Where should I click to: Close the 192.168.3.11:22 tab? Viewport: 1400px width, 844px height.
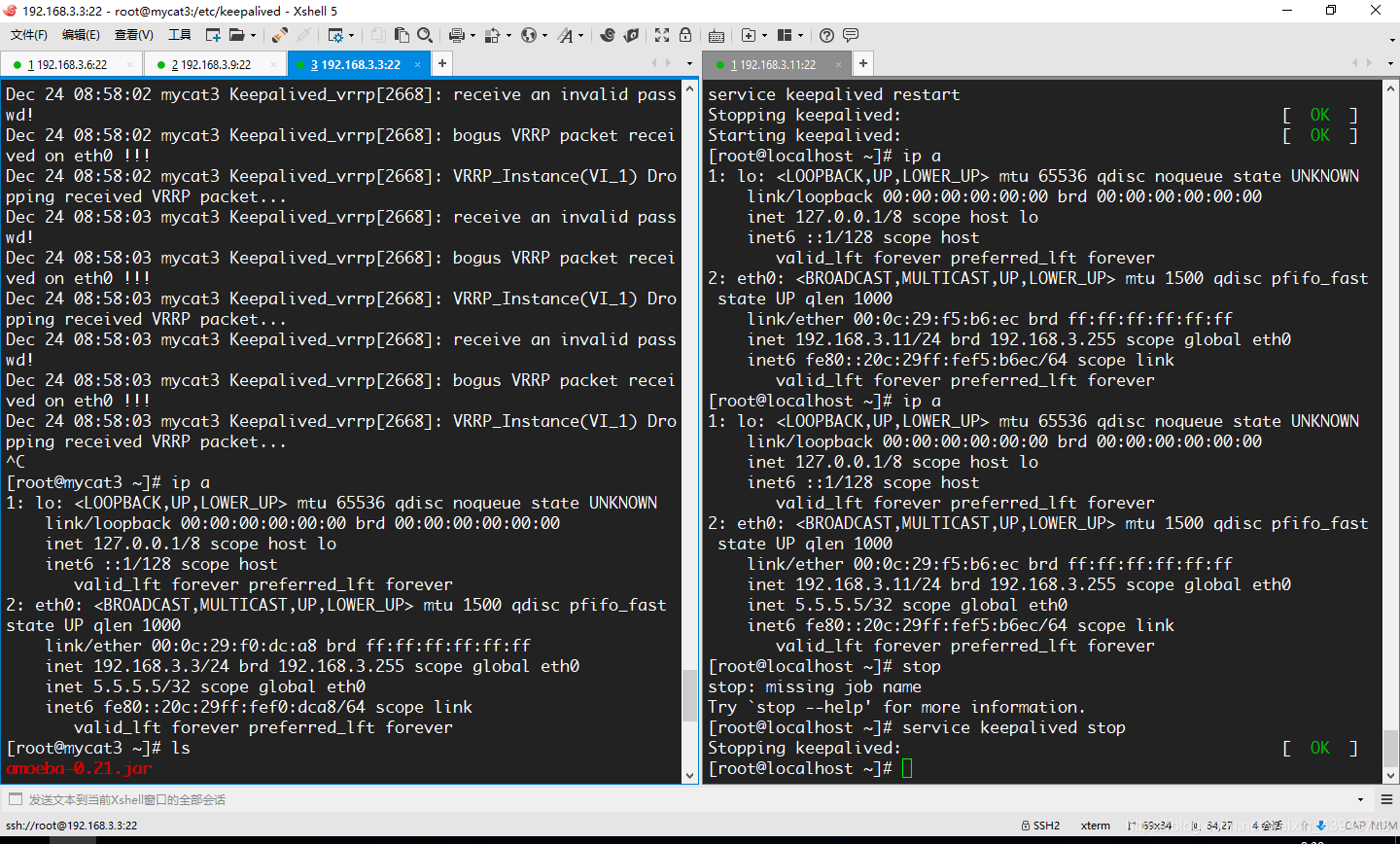click(x=838, y=65)
